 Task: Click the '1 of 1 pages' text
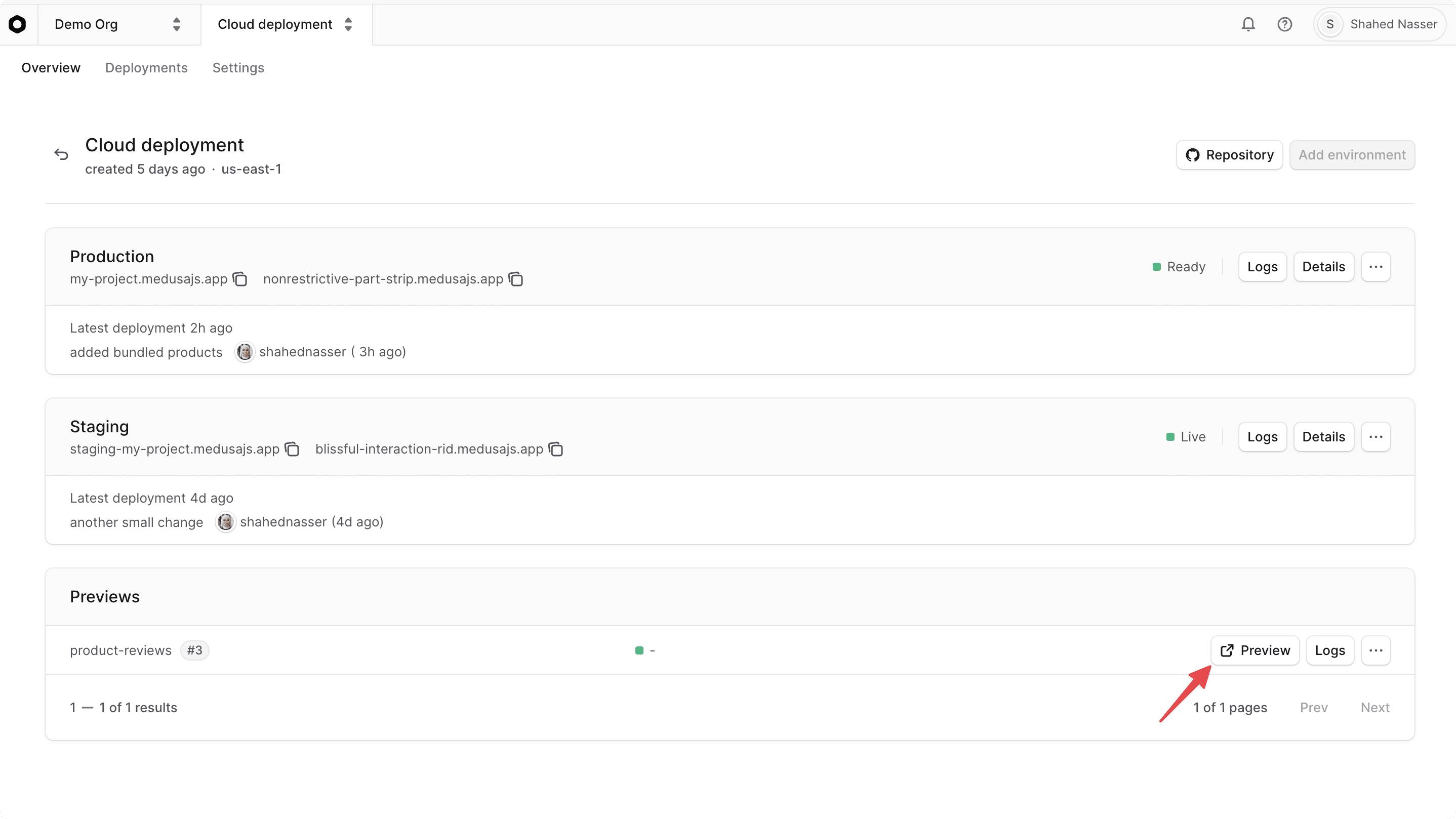coord(1230,708)
